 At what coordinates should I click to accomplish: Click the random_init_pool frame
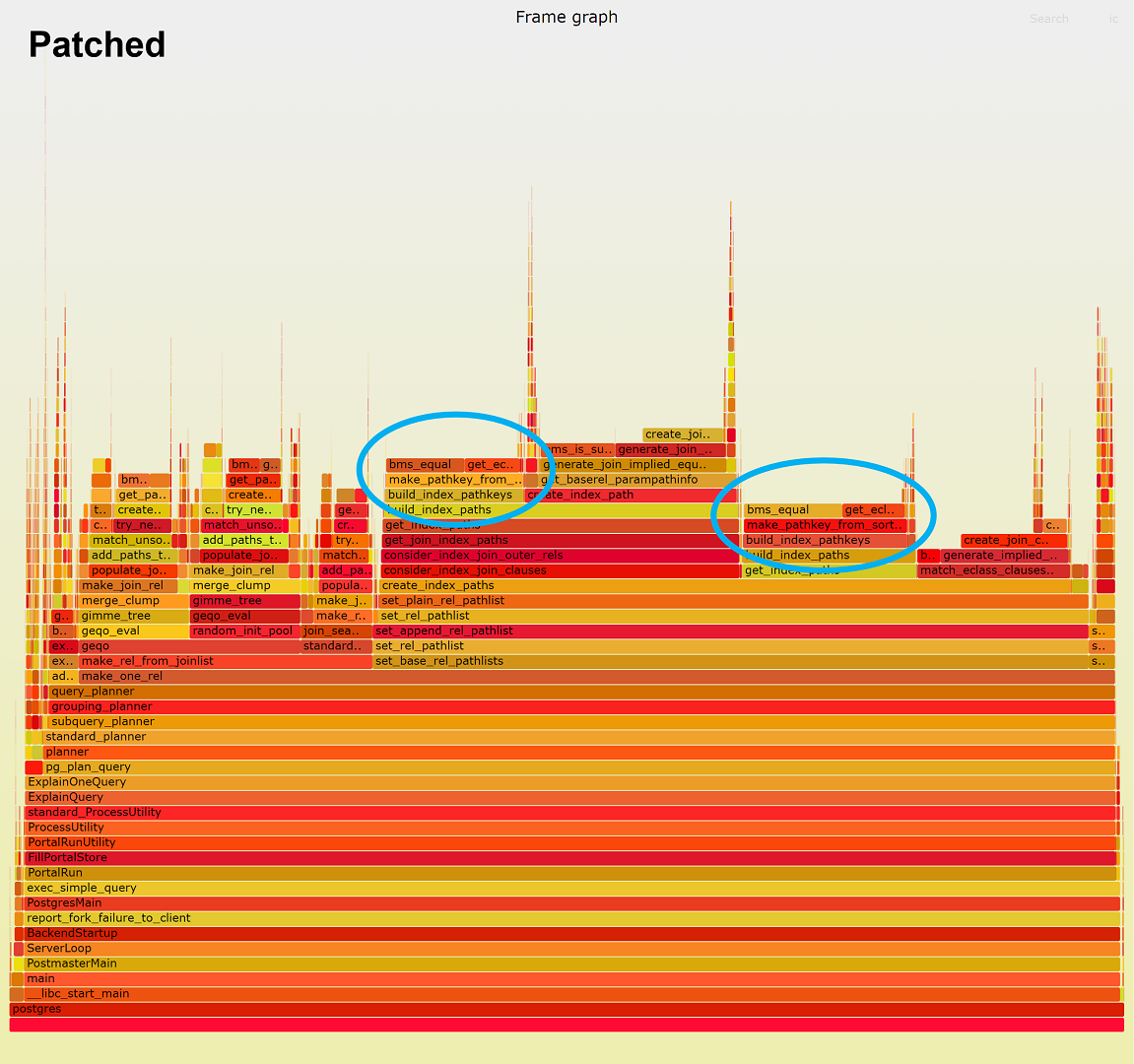click(x=244, y=631)
